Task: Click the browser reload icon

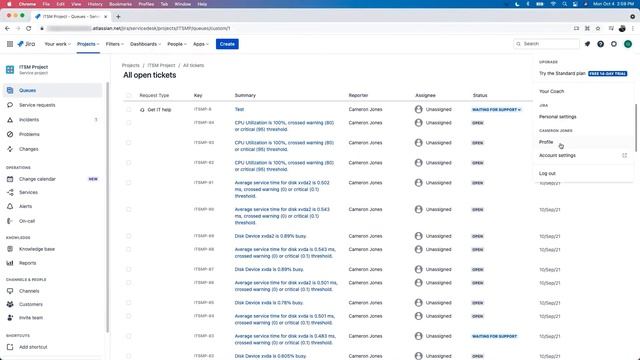Action: [29, 28]
